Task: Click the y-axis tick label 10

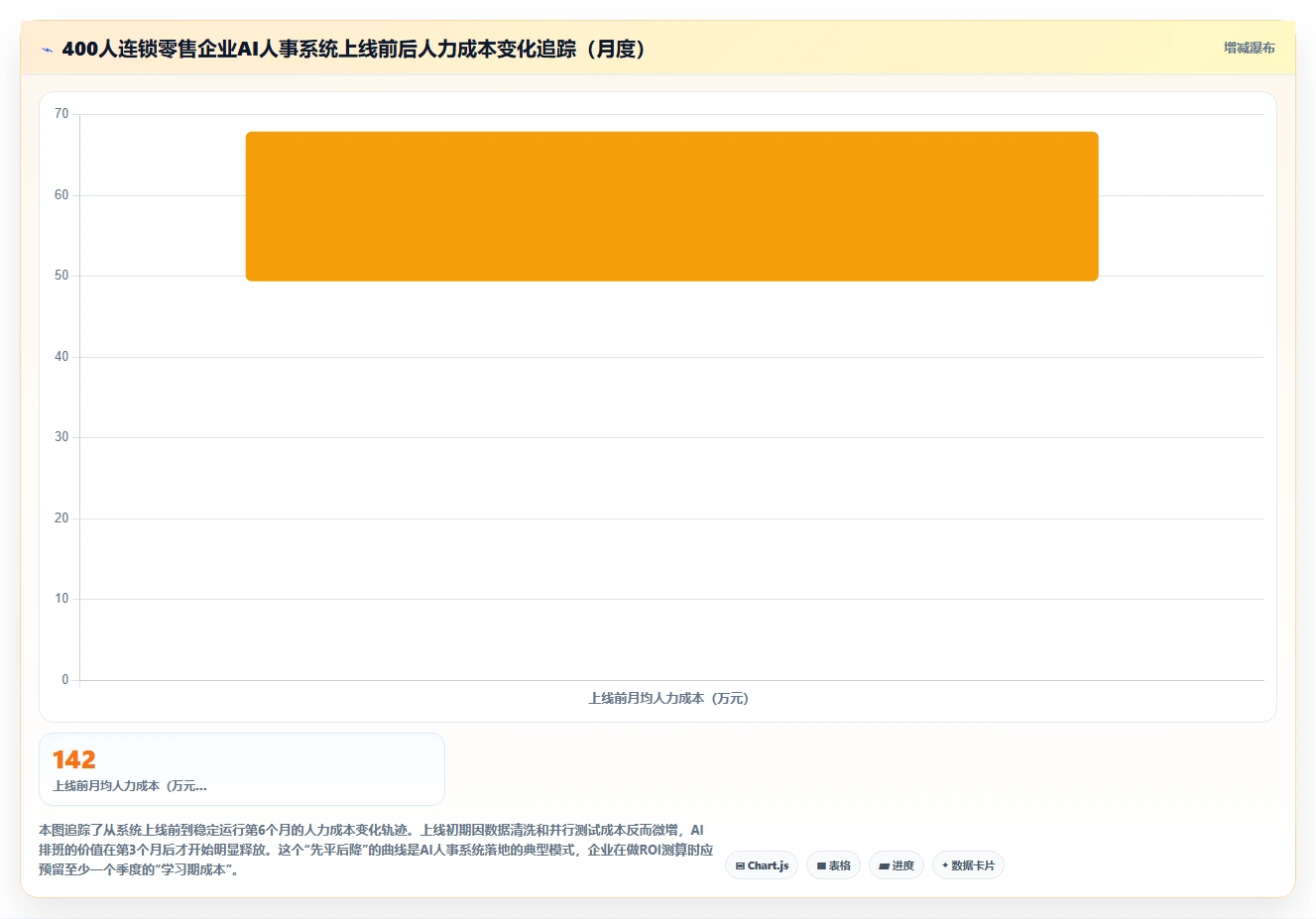Action: 61,599
